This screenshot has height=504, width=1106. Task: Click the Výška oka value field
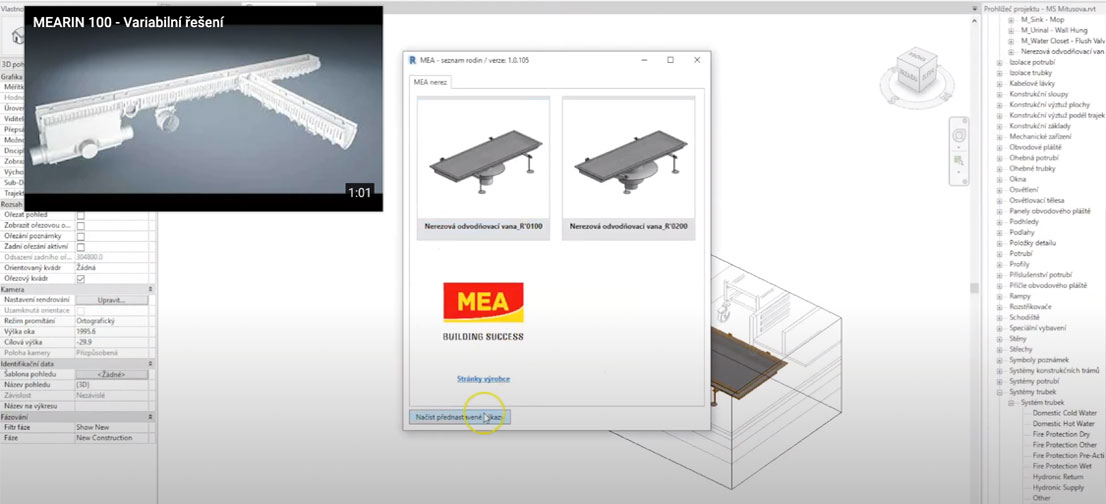[112, 331]
